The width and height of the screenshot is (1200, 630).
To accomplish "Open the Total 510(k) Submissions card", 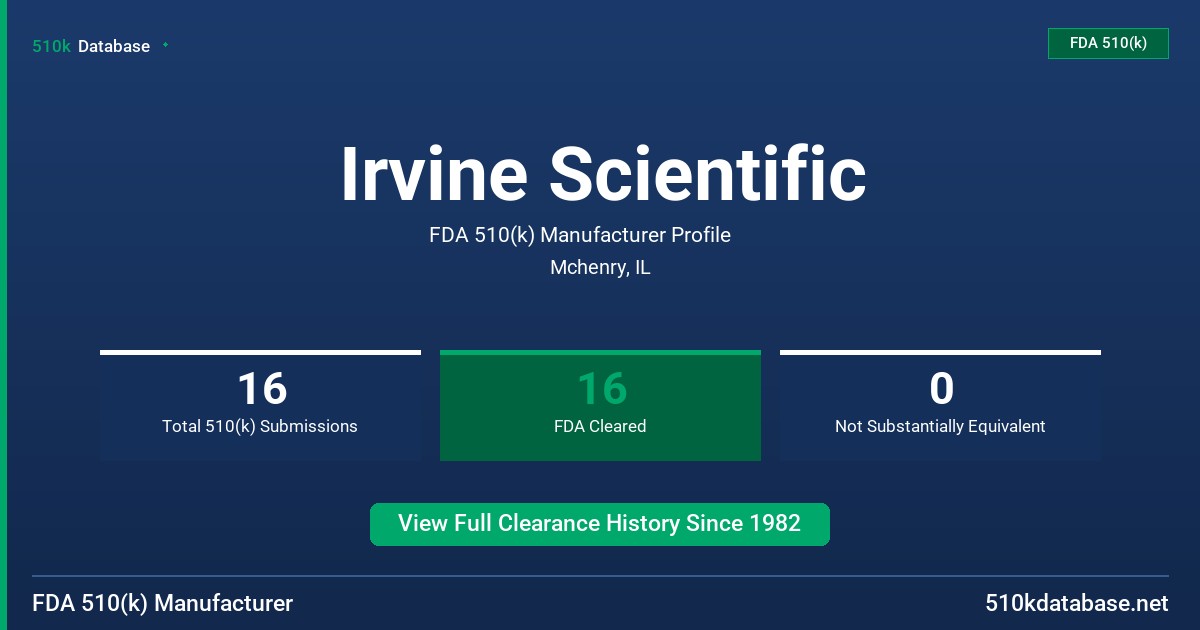I will [x=260, y=405].
